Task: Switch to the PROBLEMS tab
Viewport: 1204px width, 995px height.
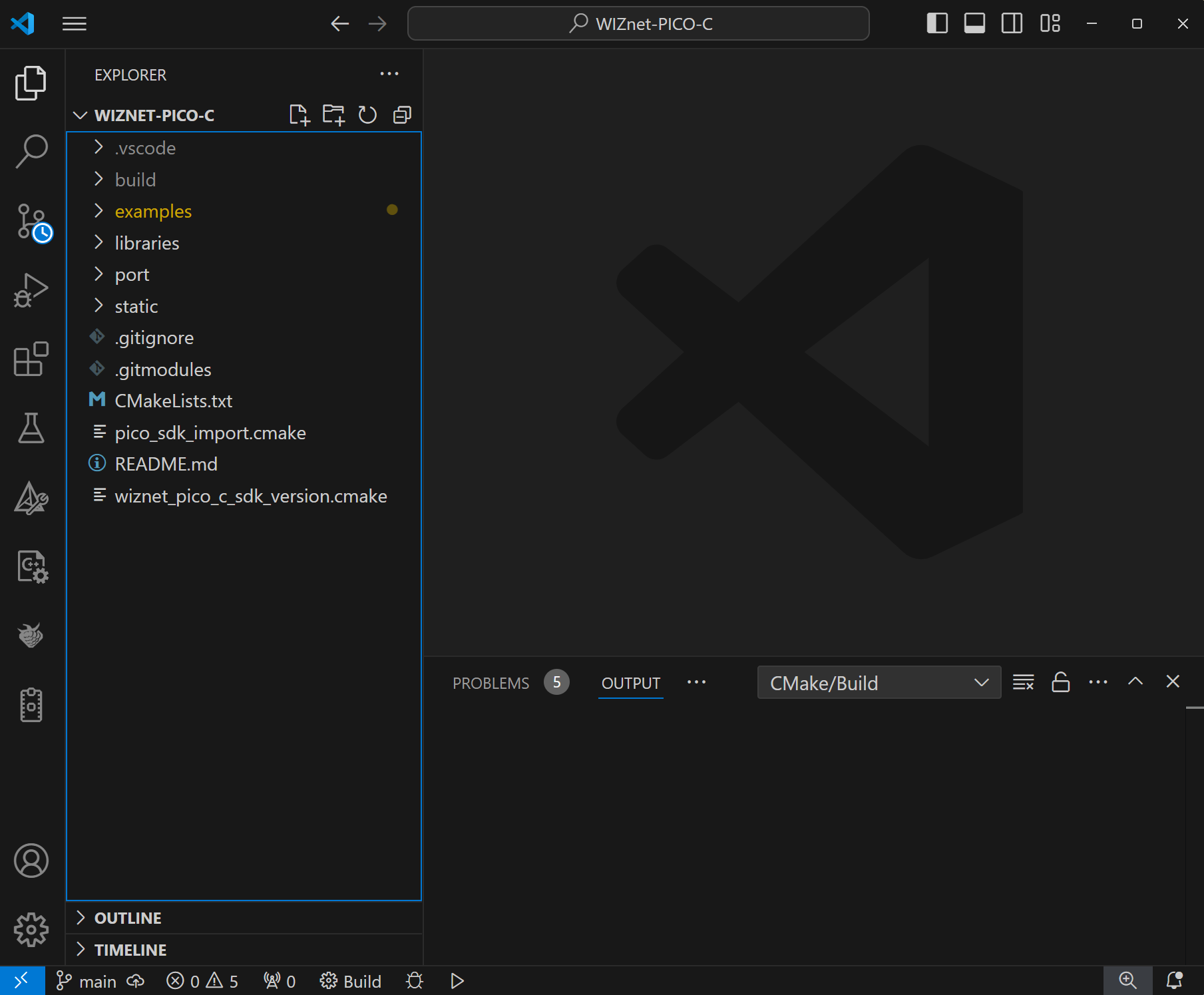Action: [x=491, y=684]
